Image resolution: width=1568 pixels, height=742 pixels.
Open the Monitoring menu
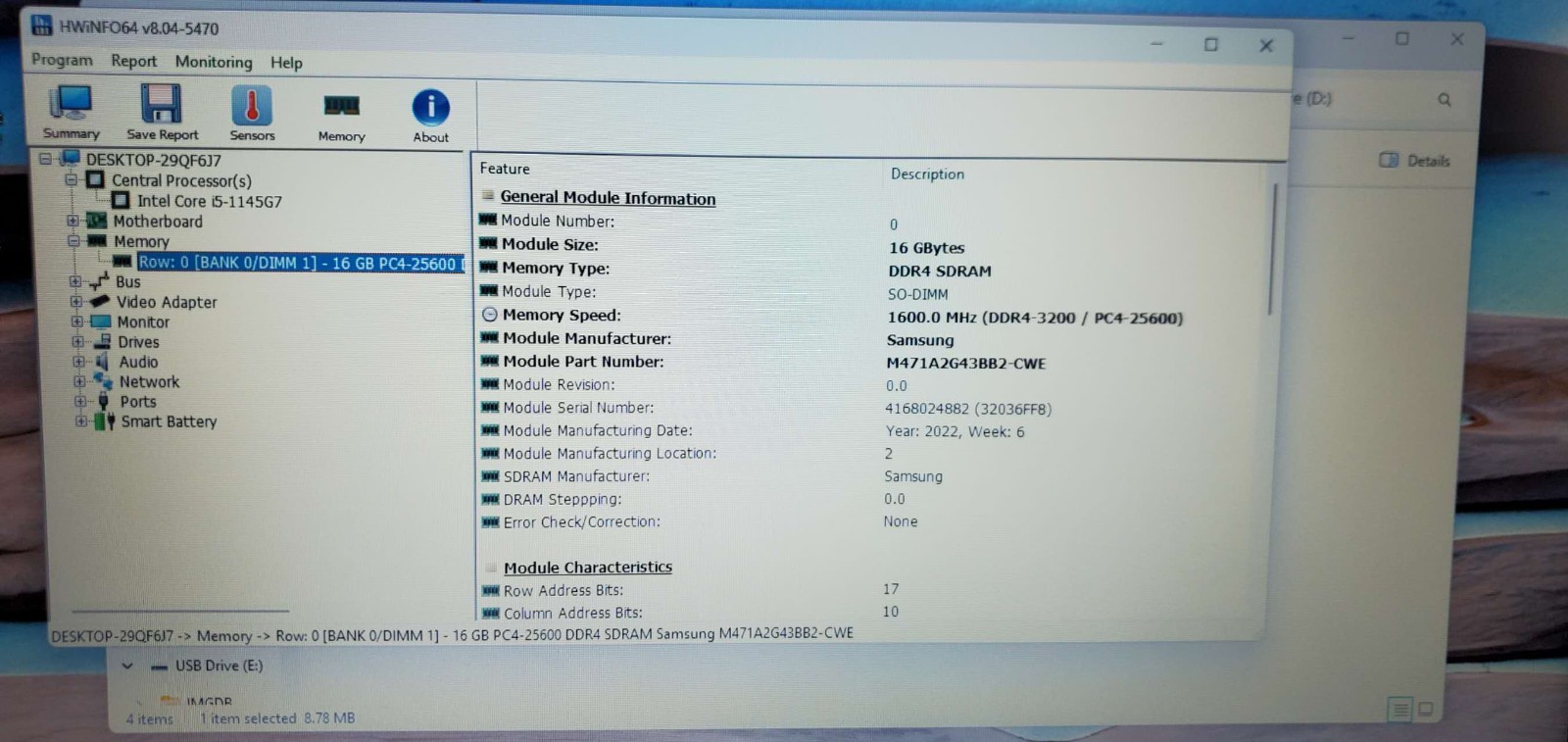click(214, 62)
